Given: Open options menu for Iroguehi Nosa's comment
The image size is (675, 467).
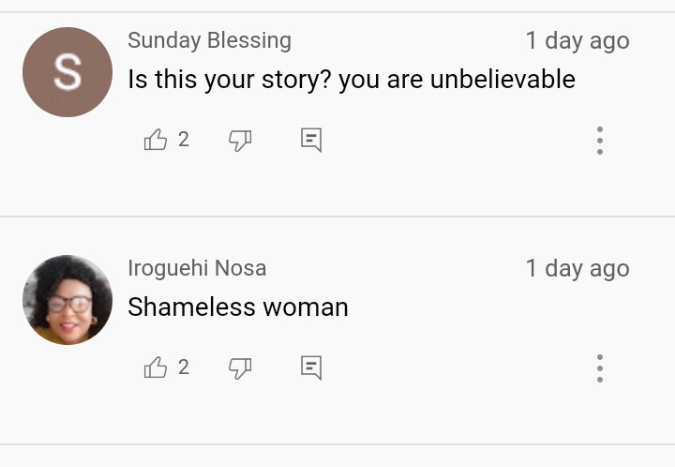Looking at the screenshot, I should point(599,368).
